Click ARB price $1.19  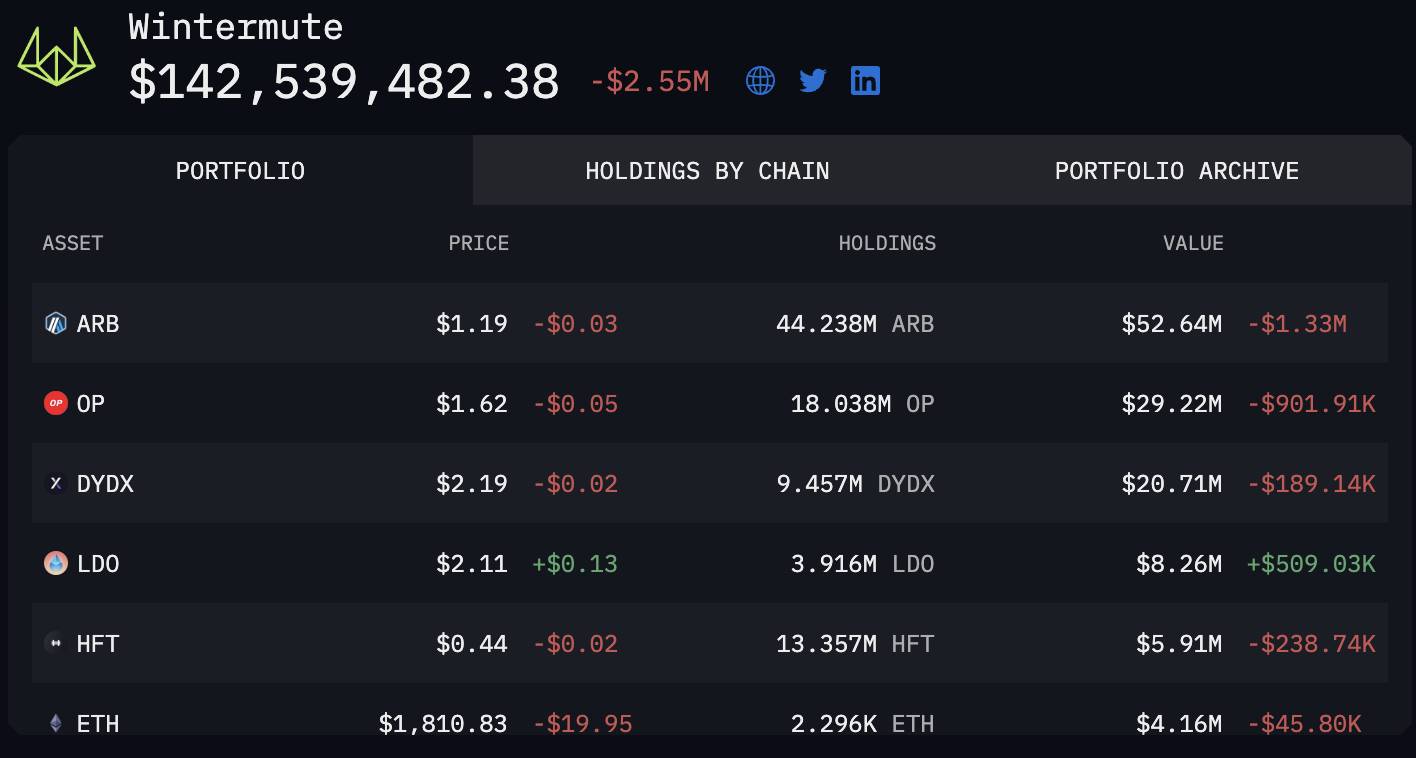pyautogui.click(x=472, y=324)
